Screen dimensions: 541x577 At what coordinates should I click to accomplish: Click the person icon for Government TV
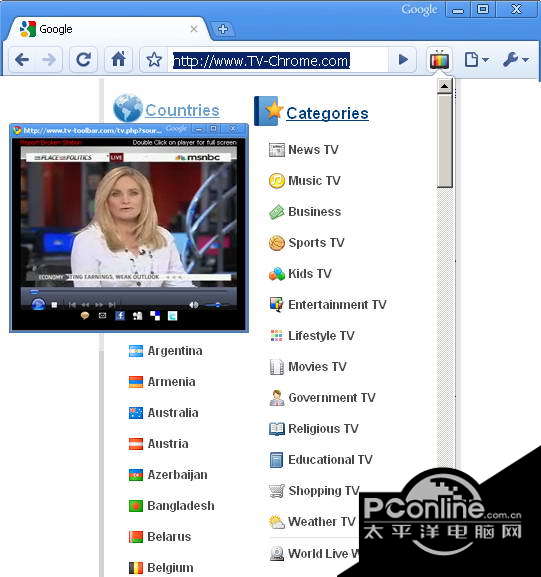click(x=276, y=398)
